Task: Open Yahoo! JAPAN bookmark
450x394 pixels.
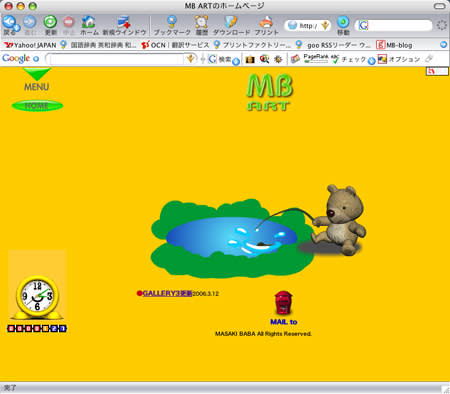Action: click(31, 45)
